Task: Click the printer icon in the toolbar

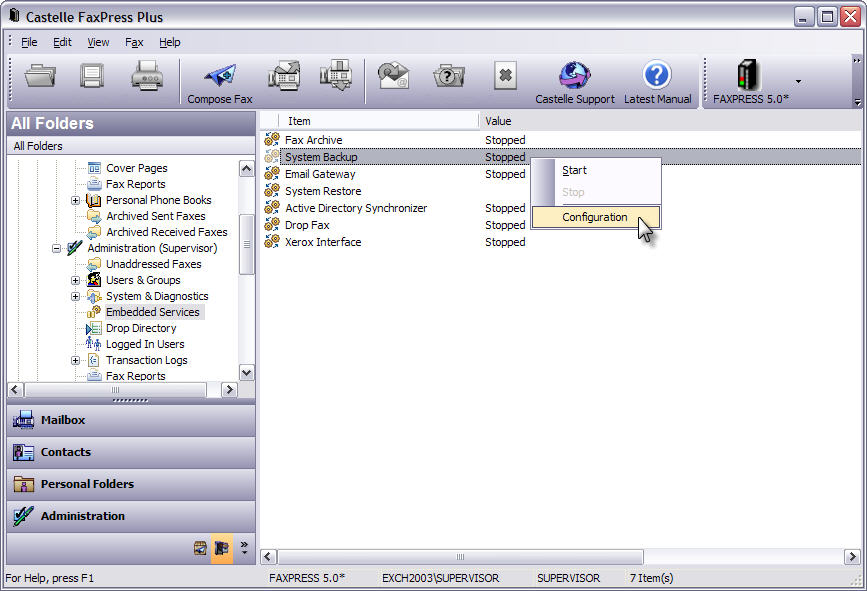Action: (x=146, y=76)
